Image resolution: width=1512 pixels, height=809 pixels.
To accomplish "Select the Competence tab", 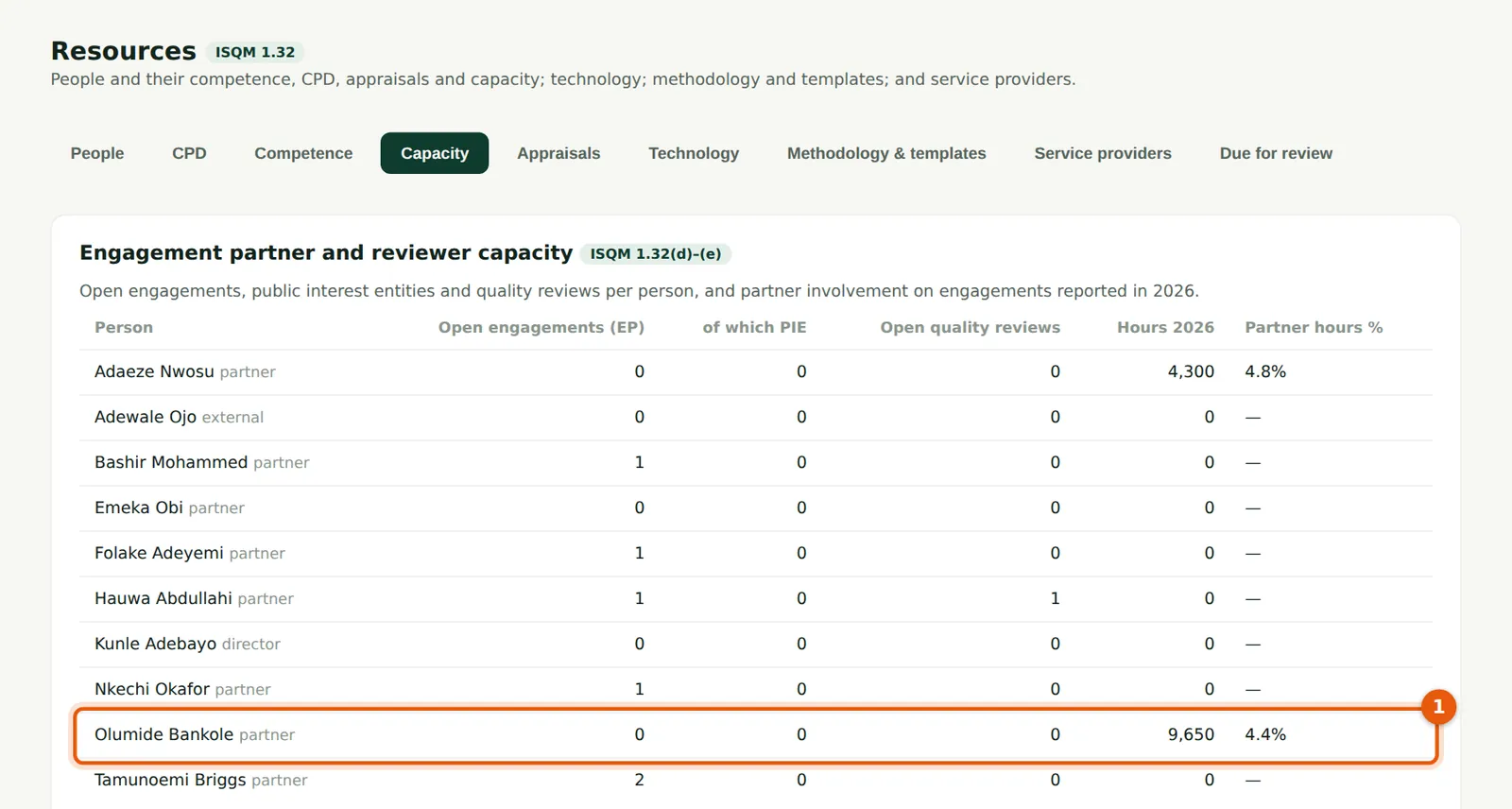I will (x=303, y=153).
